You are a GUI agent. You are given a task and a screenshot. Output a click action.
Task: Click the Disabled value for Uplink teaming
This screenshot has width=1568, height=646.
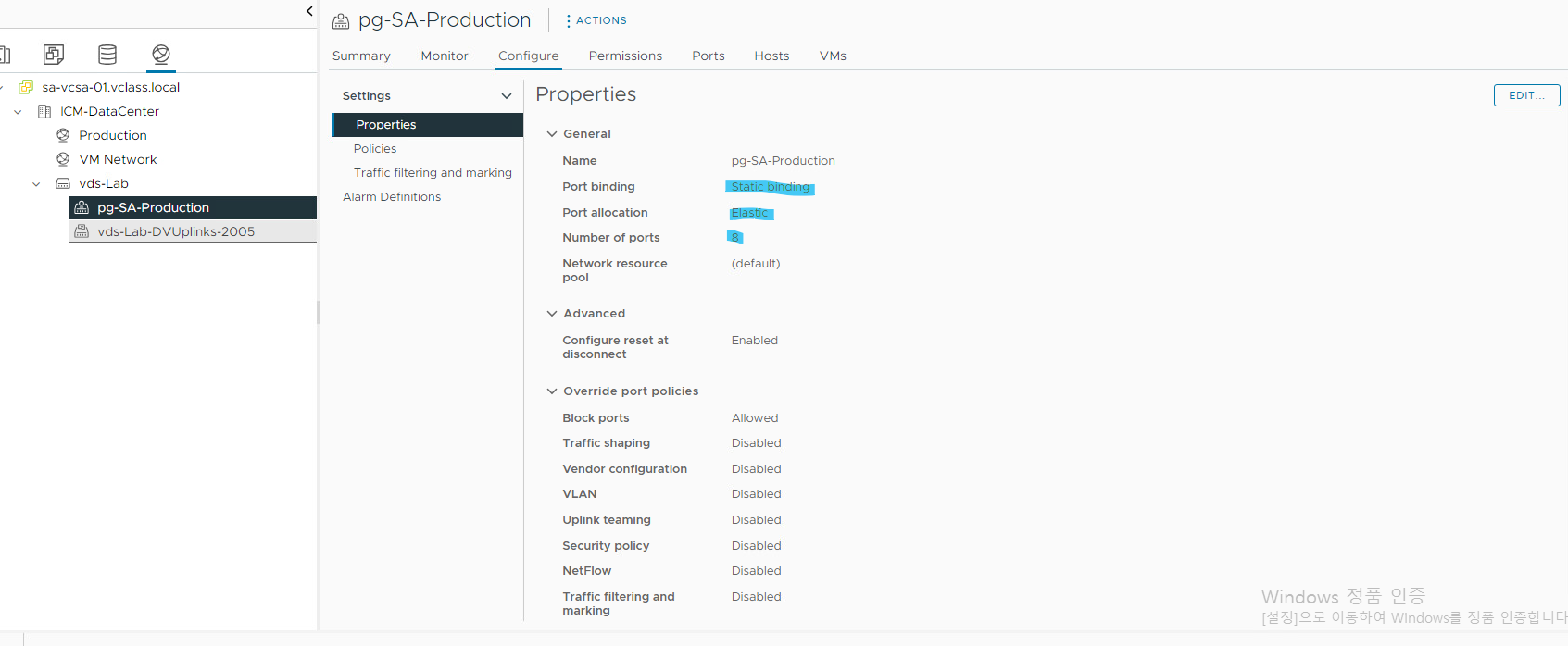[757, 520]
